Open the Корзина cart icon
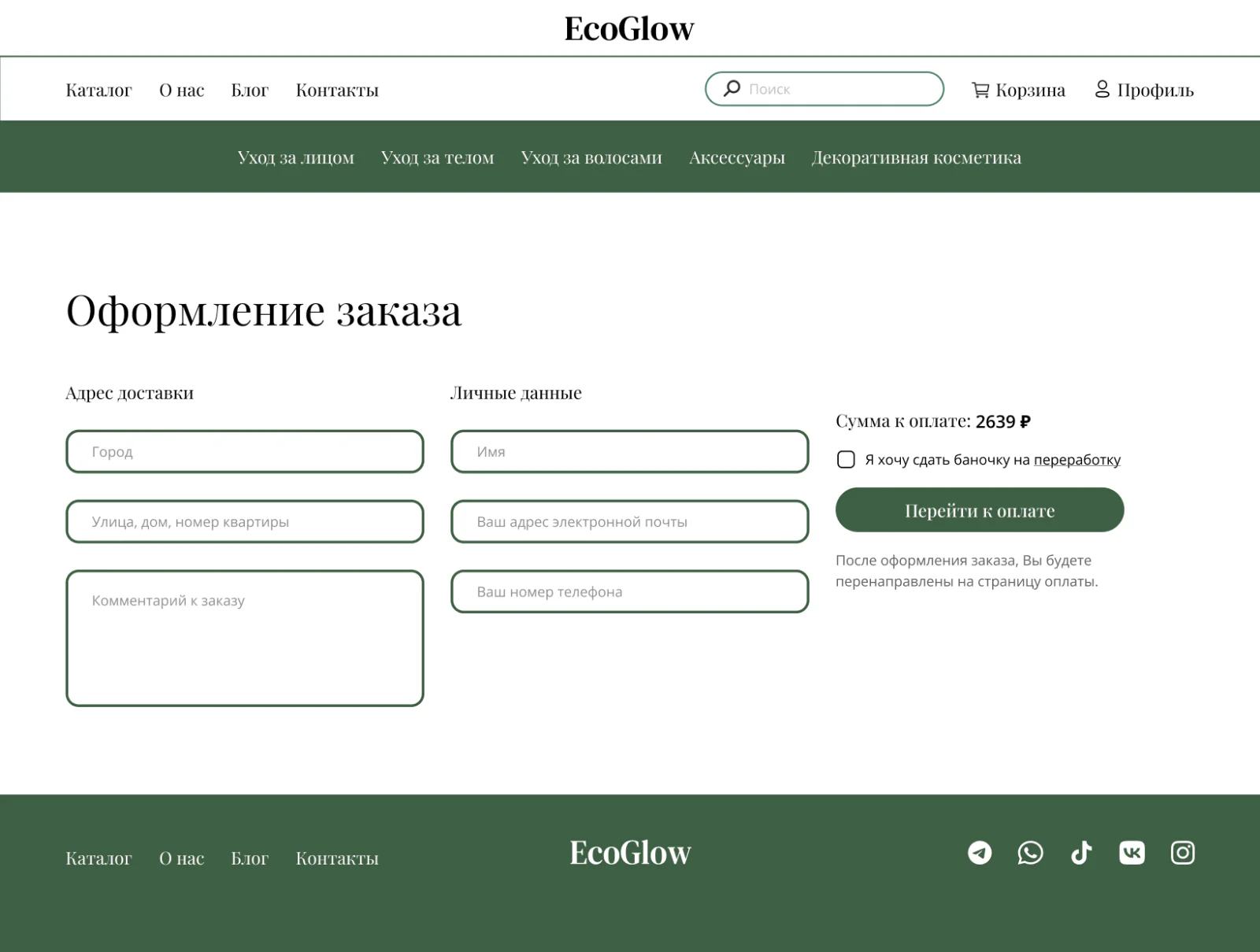 point(980,90)
